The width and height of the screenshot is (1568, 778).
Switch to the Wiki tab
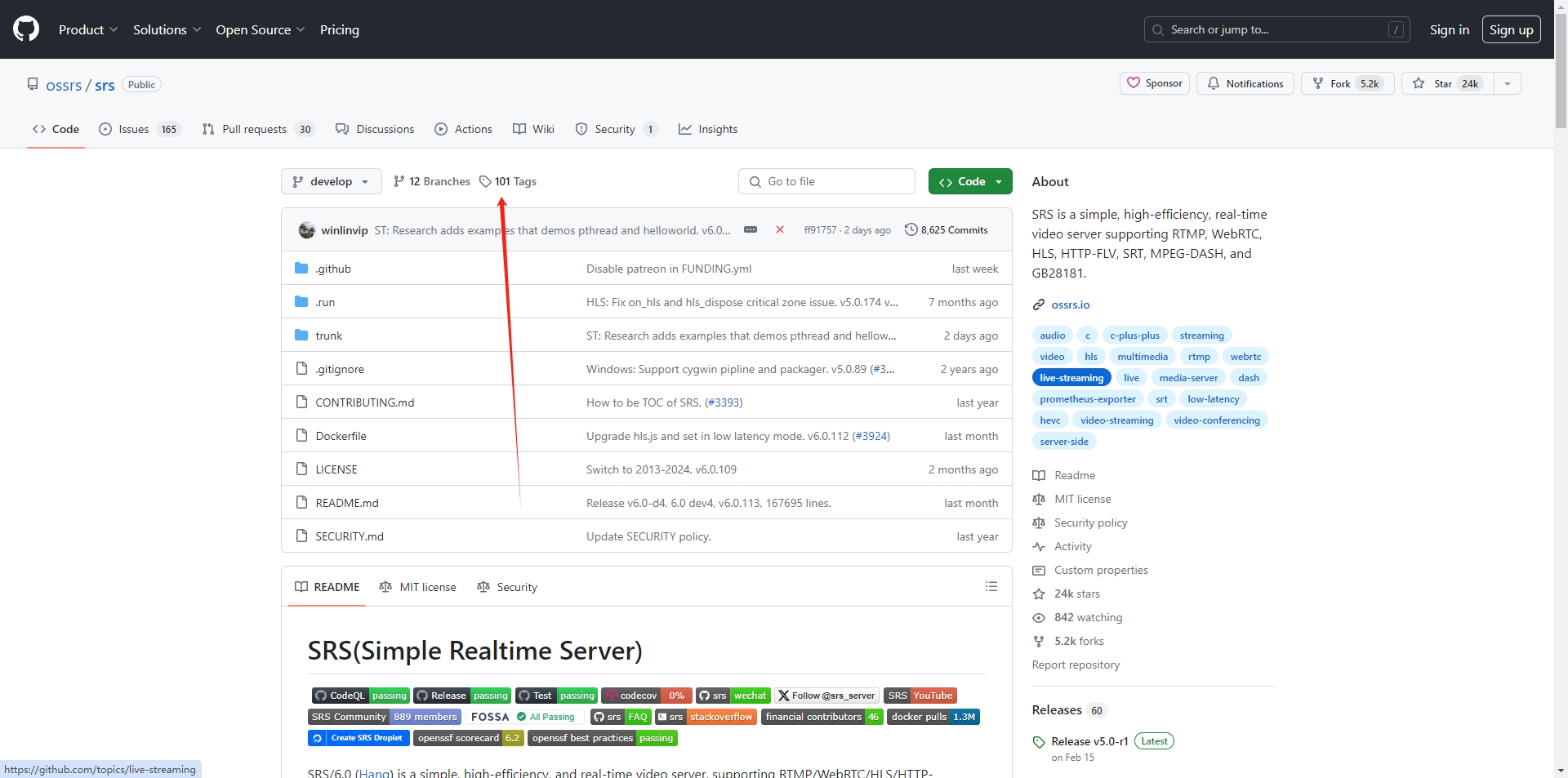534,129
